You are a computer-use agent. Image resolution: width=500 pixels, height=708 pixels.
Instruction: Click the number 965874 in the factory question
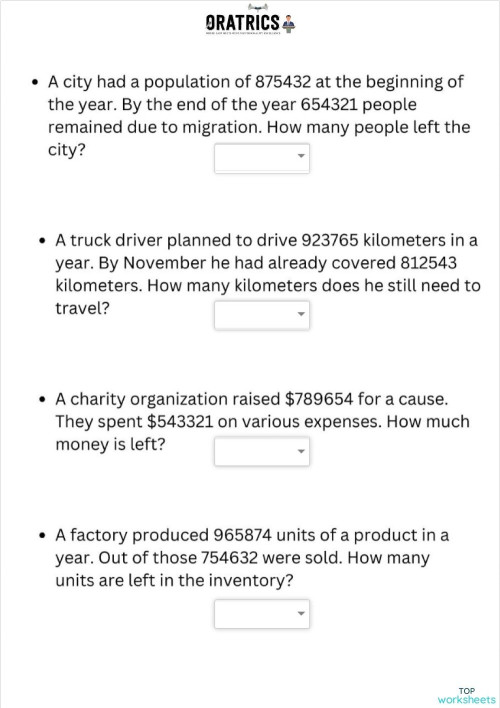click(243, 535)
